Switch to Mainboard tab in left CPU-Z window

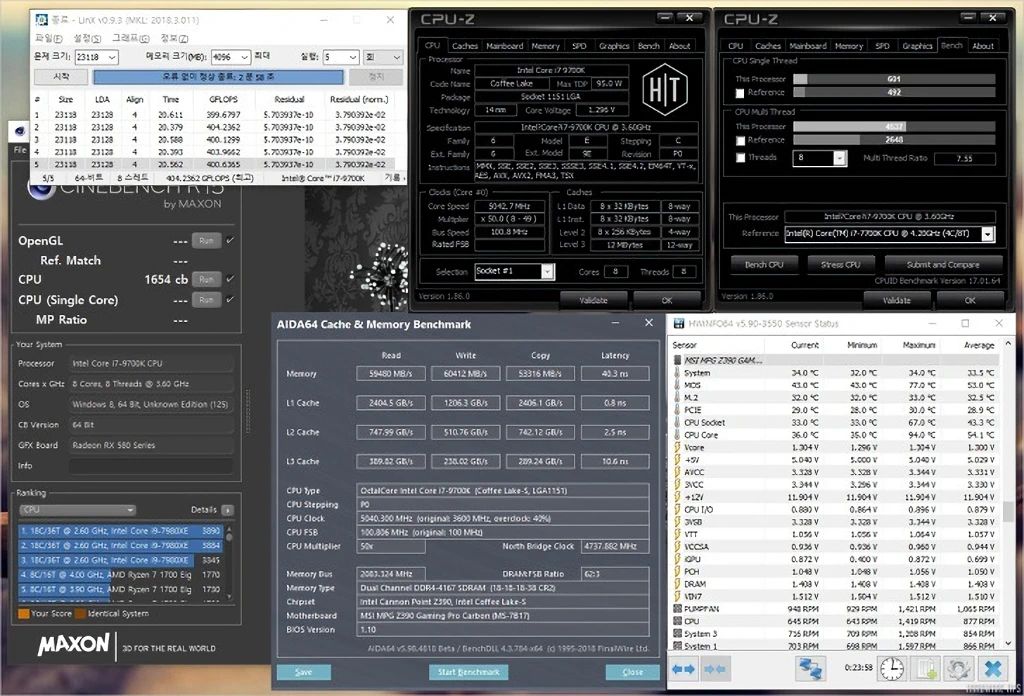[504, 46]
